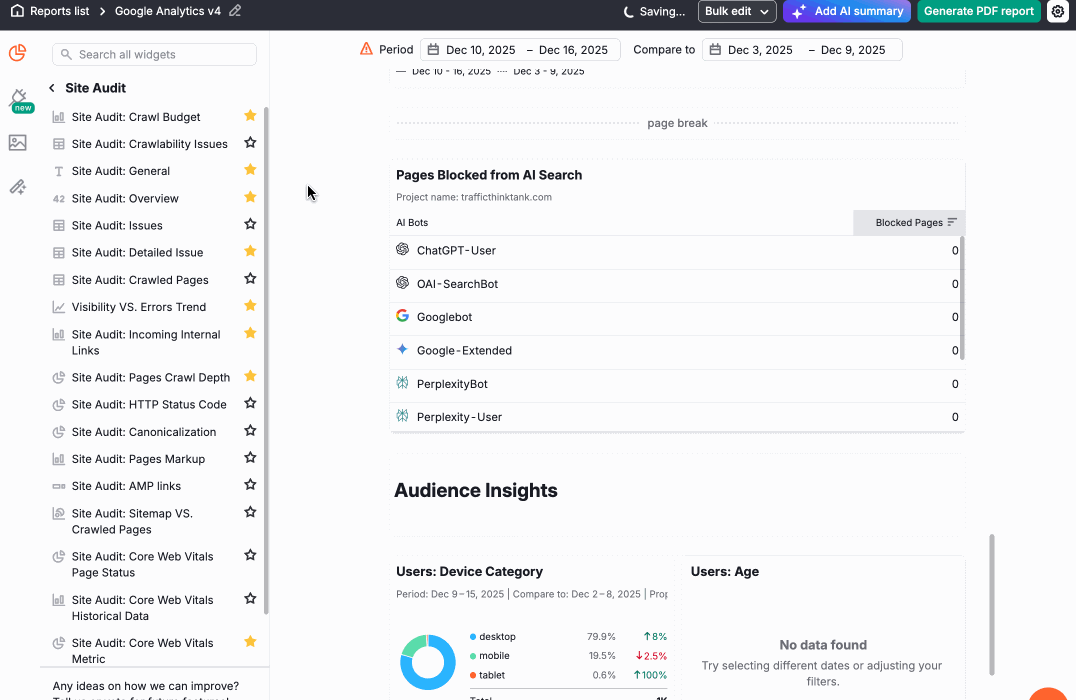Sort the table by Blocked Pages
Image resolution: width=1076 pixels, height=700 pixels.
point(908,222)
